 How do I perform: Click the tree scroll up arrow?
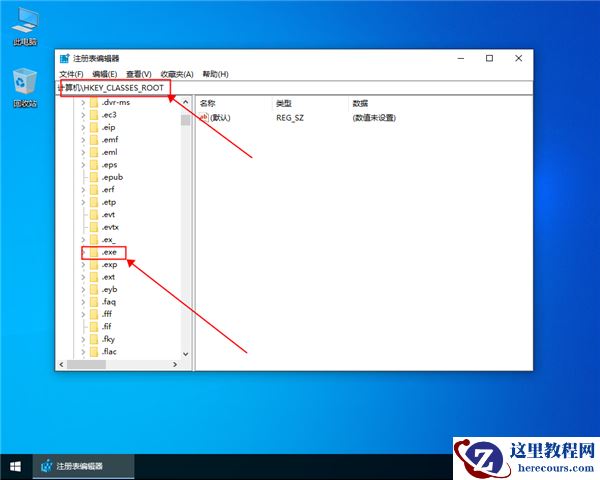coord(186,102)
